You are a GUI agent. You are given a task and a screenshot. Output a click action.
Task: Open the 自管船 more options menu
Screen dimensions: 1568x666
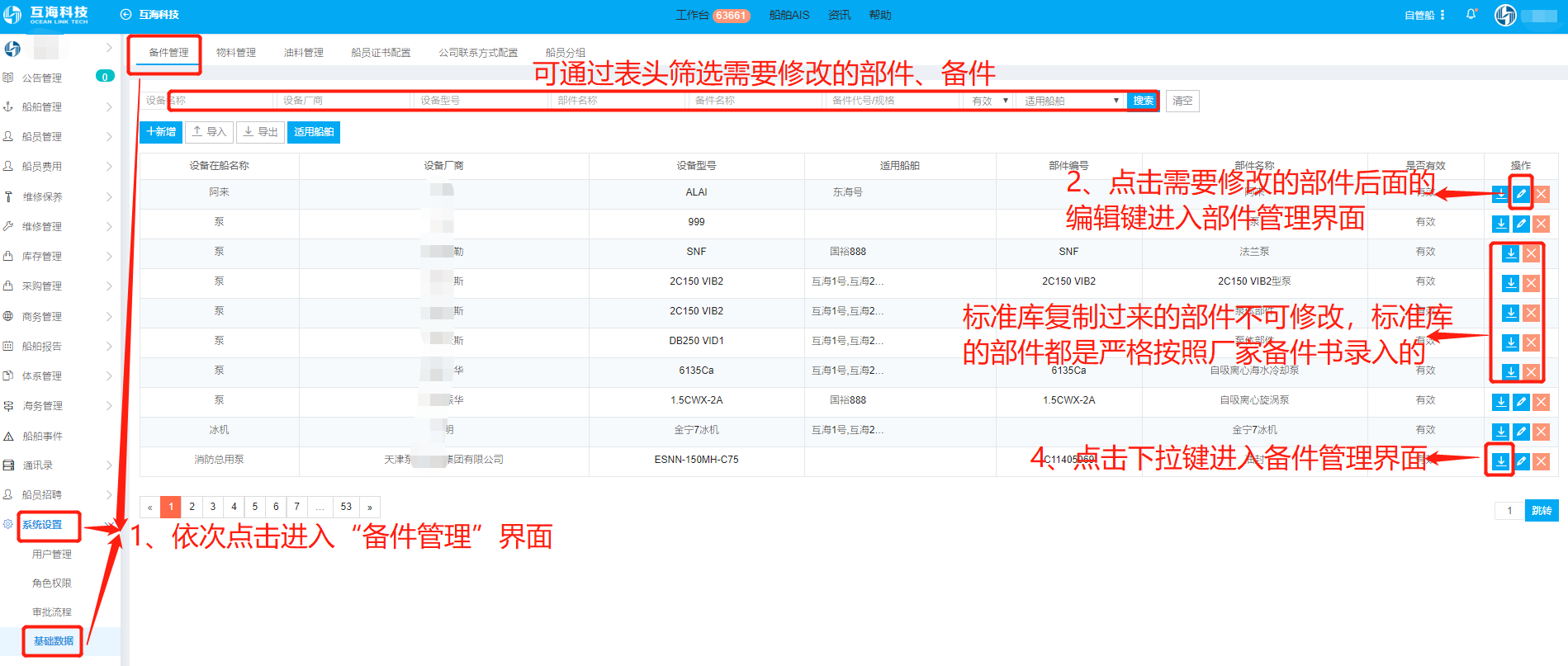point(1442,15)
